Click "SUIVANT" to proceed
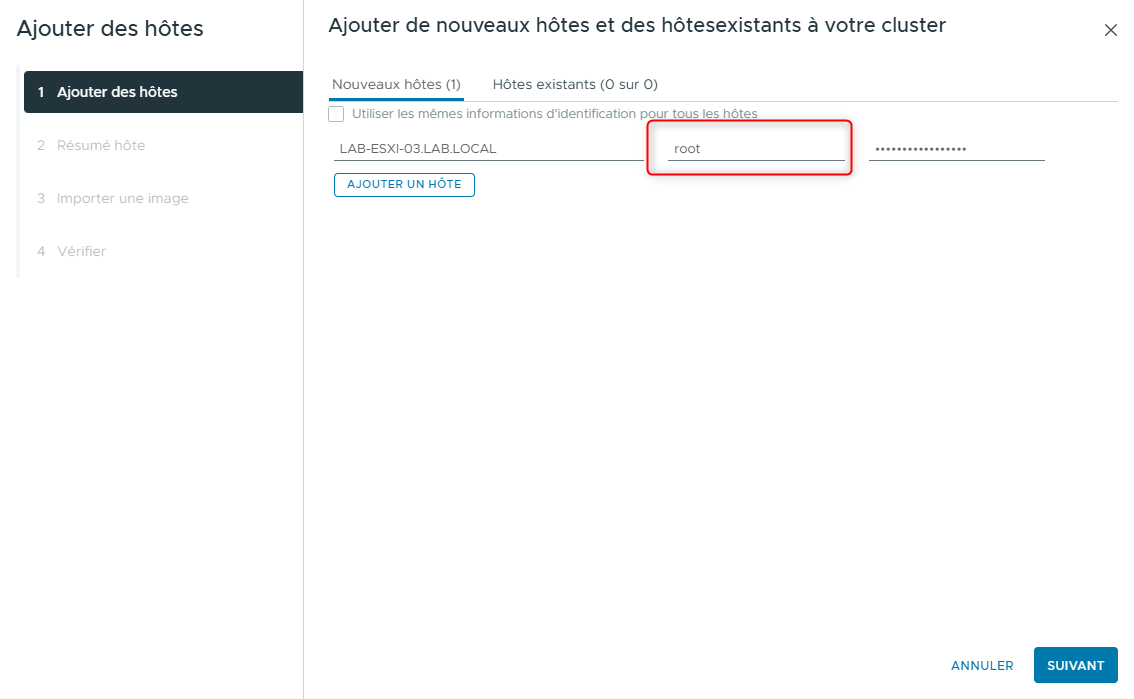1134x699 pixels. 1075,665
